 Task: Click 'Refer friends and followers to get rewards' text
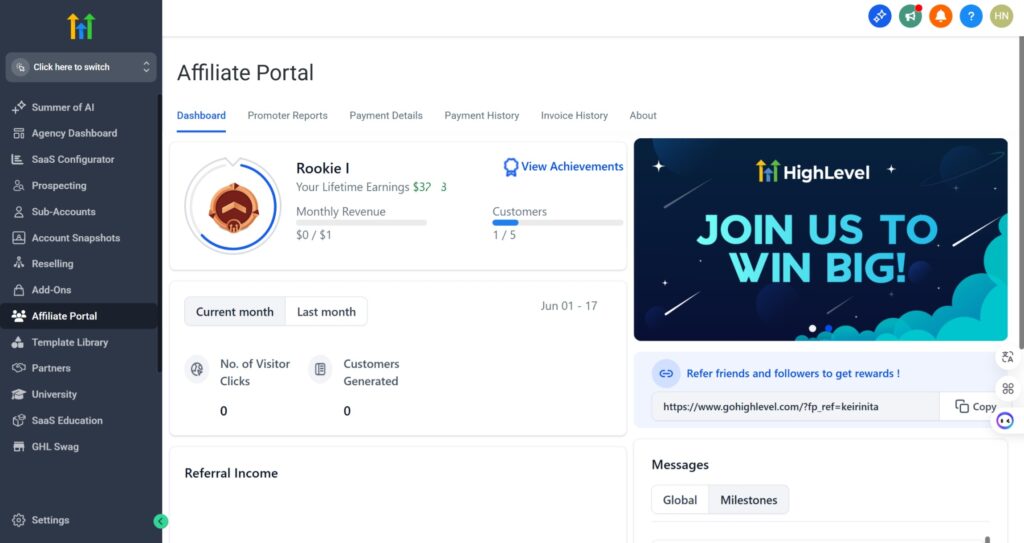click(793, 374)
